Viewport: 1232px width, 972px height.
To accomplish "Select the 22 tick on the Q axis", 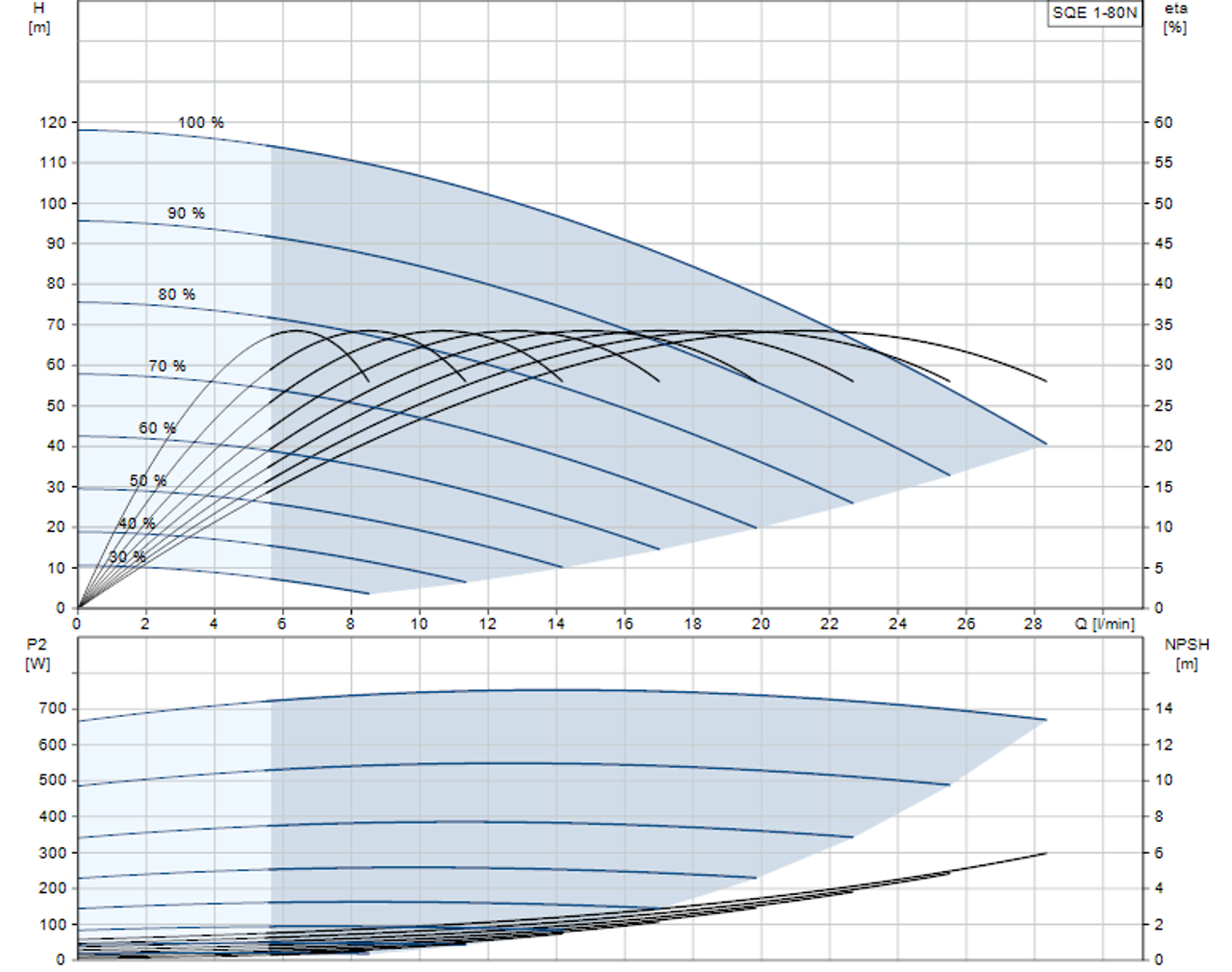I will coord(829,624).
